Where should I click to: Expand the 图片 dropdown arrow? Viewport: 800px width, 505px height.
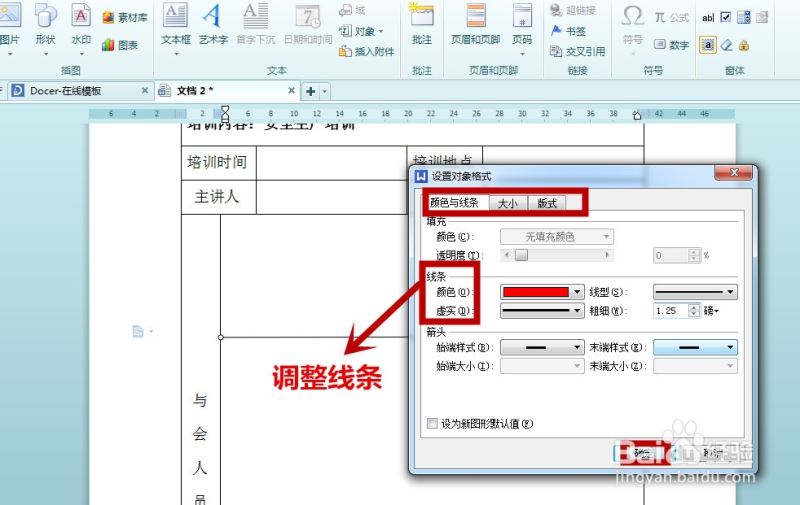pyautogui.click(x=9, y=54)
